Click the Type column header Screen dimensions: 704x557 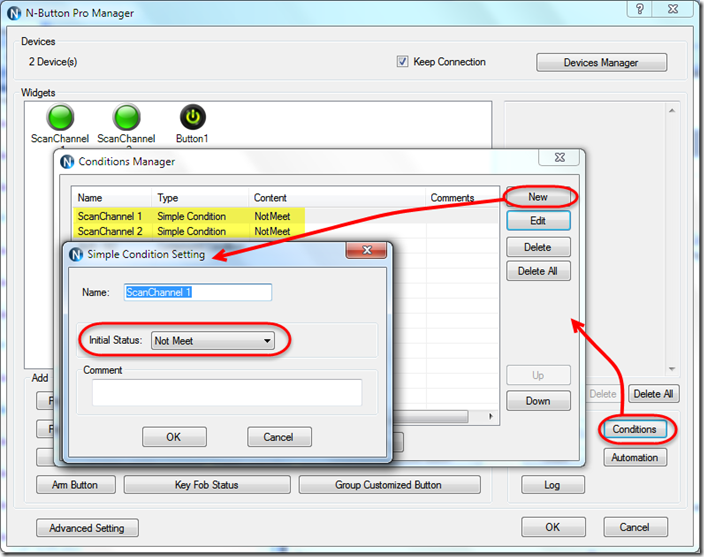(200, 198)
